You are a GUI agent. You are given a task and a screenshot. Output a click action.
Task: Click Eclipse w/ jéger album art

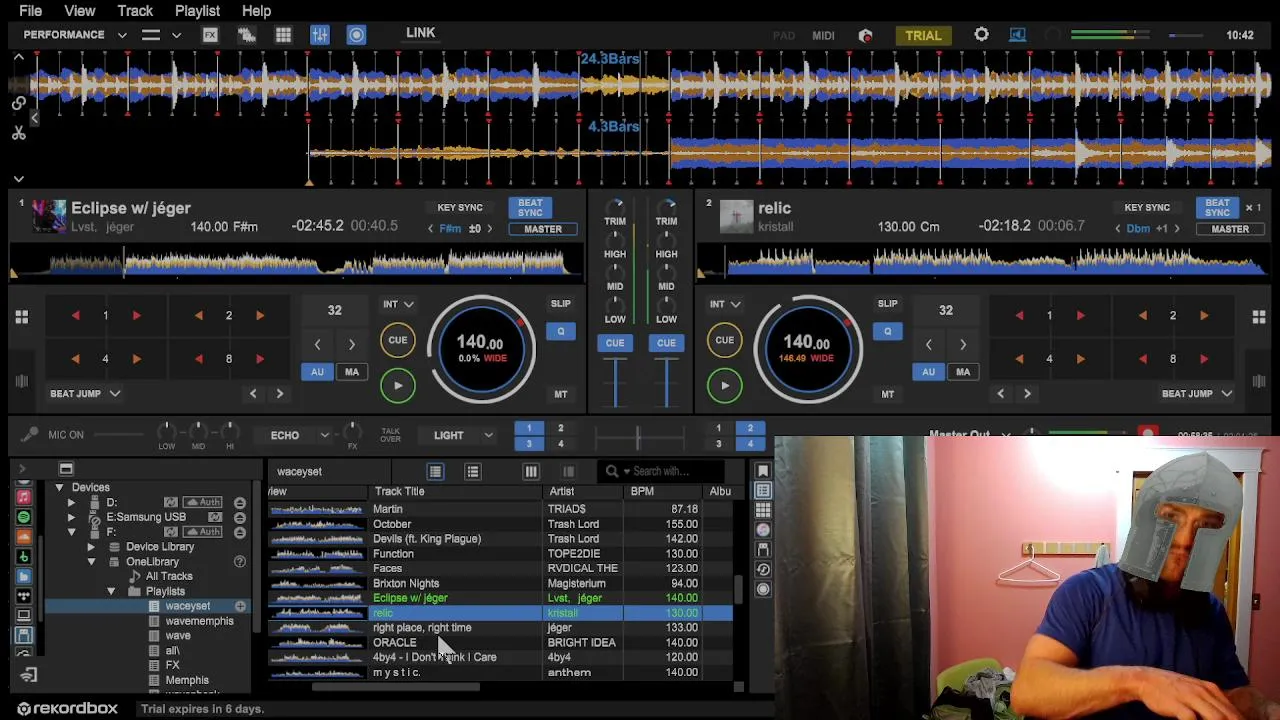pyautogui.click(x=48, y=216)
